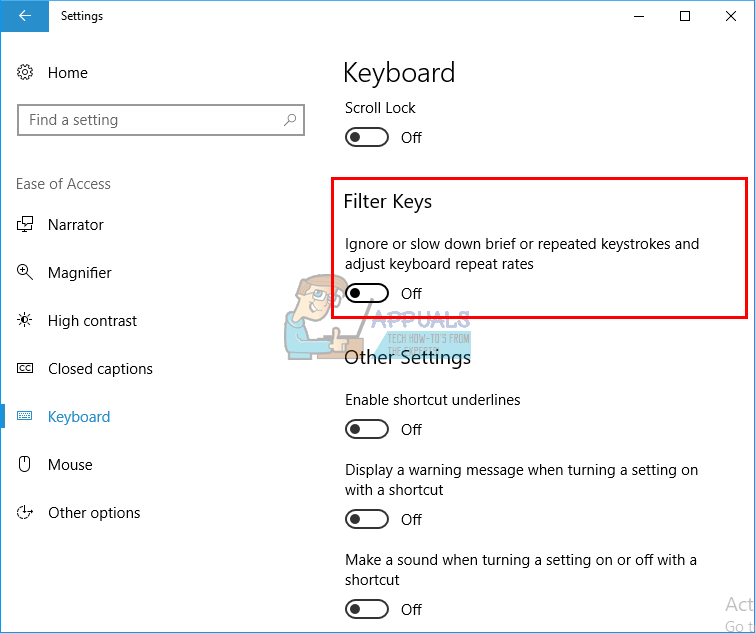This screenshot has height=633, width=755.
Task: Open the Keyboard settings page
Action: point(79,417)
